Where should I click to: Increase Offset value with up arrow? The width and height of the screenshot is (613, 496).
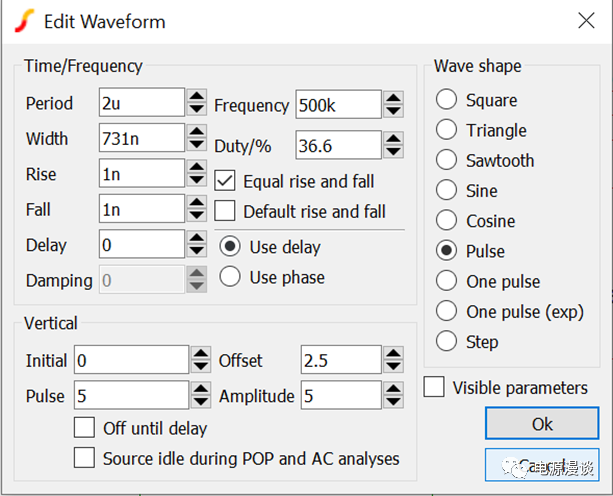click(x=394, y=353)
